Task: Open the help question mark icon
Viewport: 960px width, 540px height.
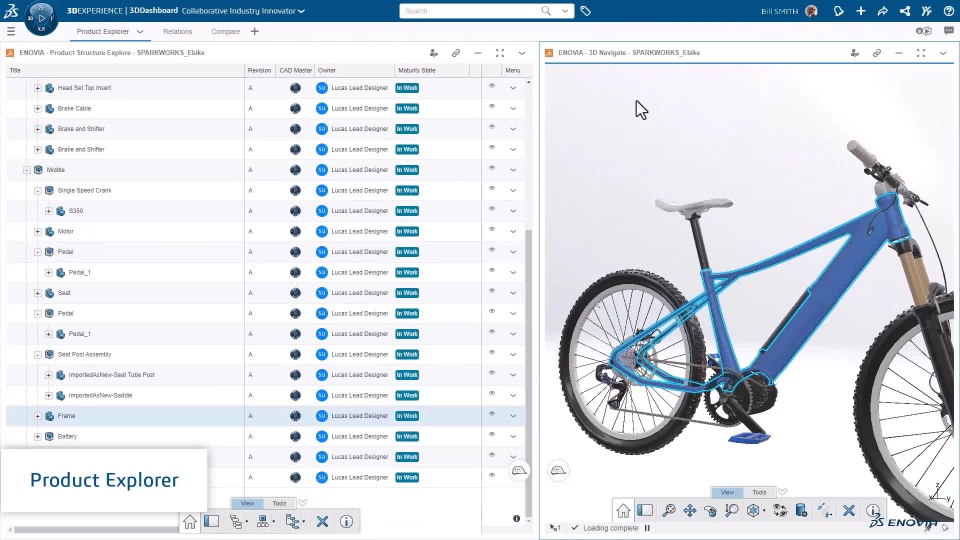Action: tap(948, 10)
